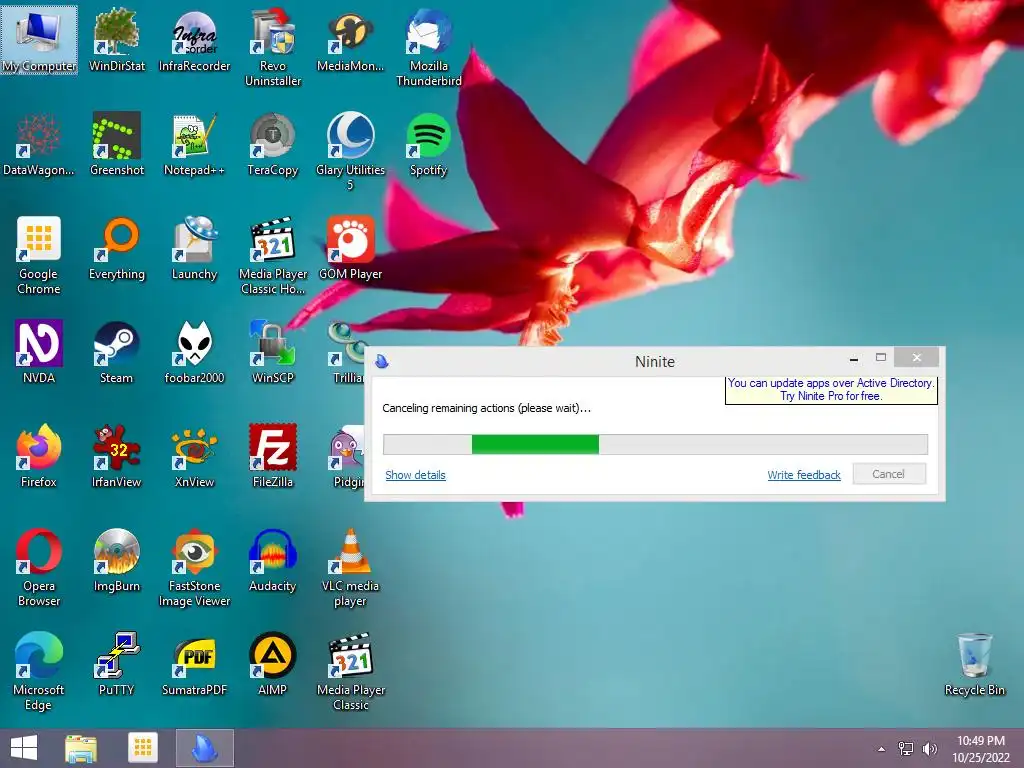Maximize the Ninite window
The image size is (1024, 768).
pos(881,358)
